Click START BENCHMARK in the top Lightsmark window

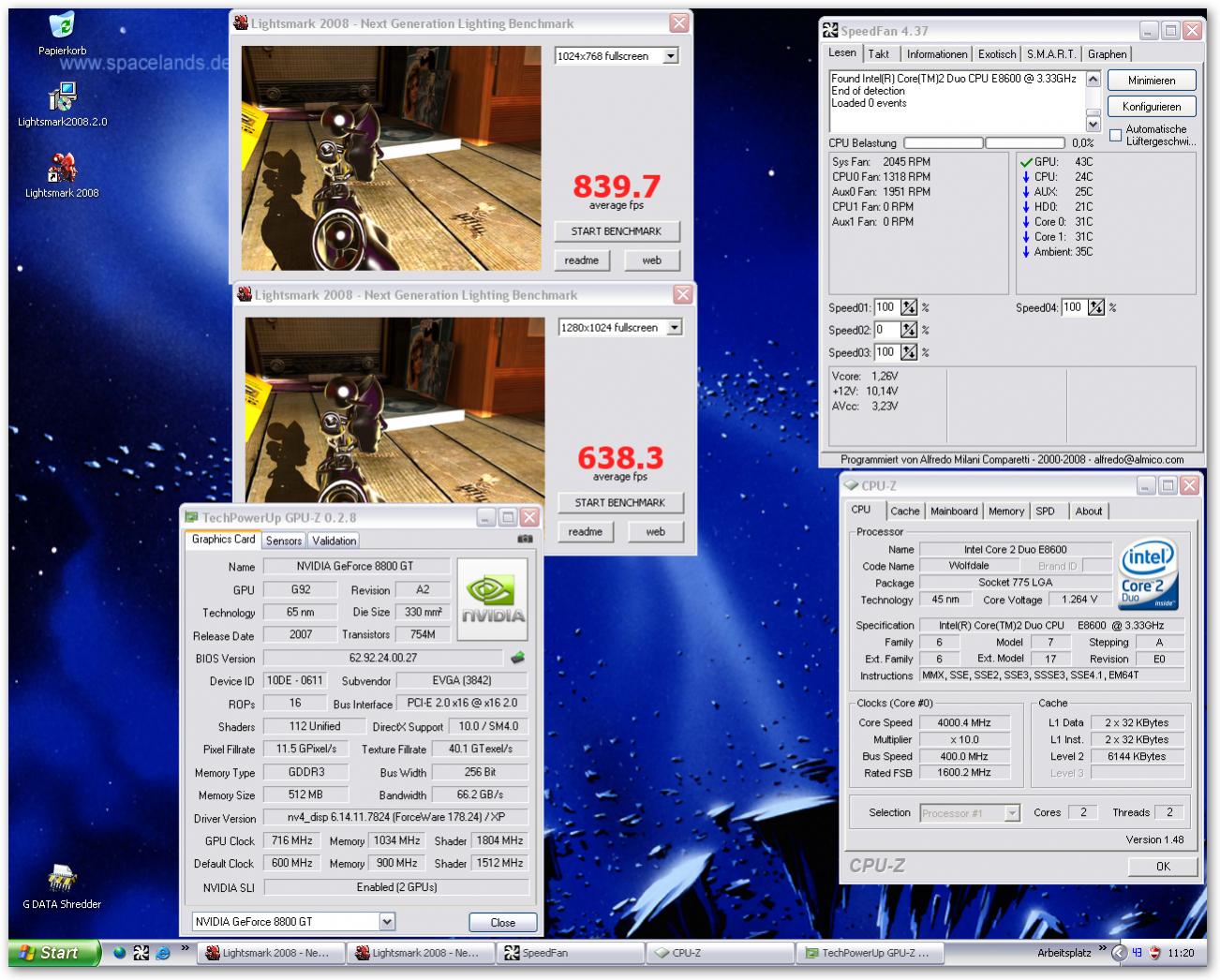point(617,231)
